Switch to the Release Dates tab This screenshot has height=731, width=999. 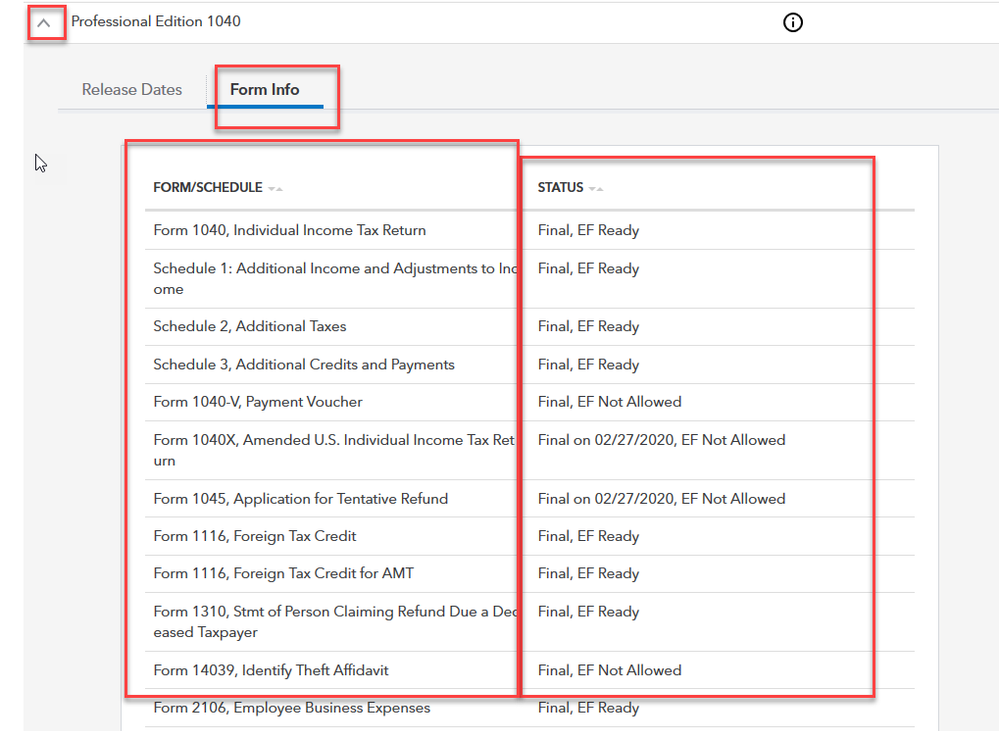click(132, 90)
